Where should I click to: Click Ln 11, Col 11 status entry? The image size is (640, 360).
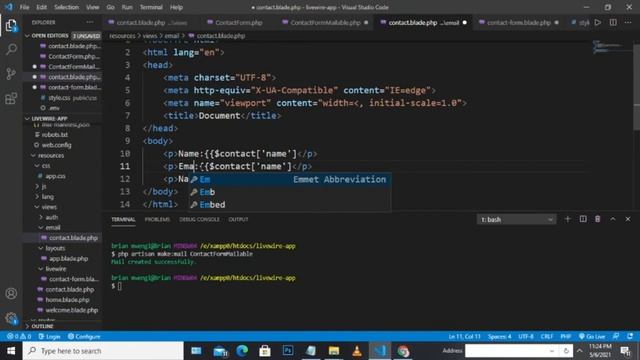coord(464,336)
